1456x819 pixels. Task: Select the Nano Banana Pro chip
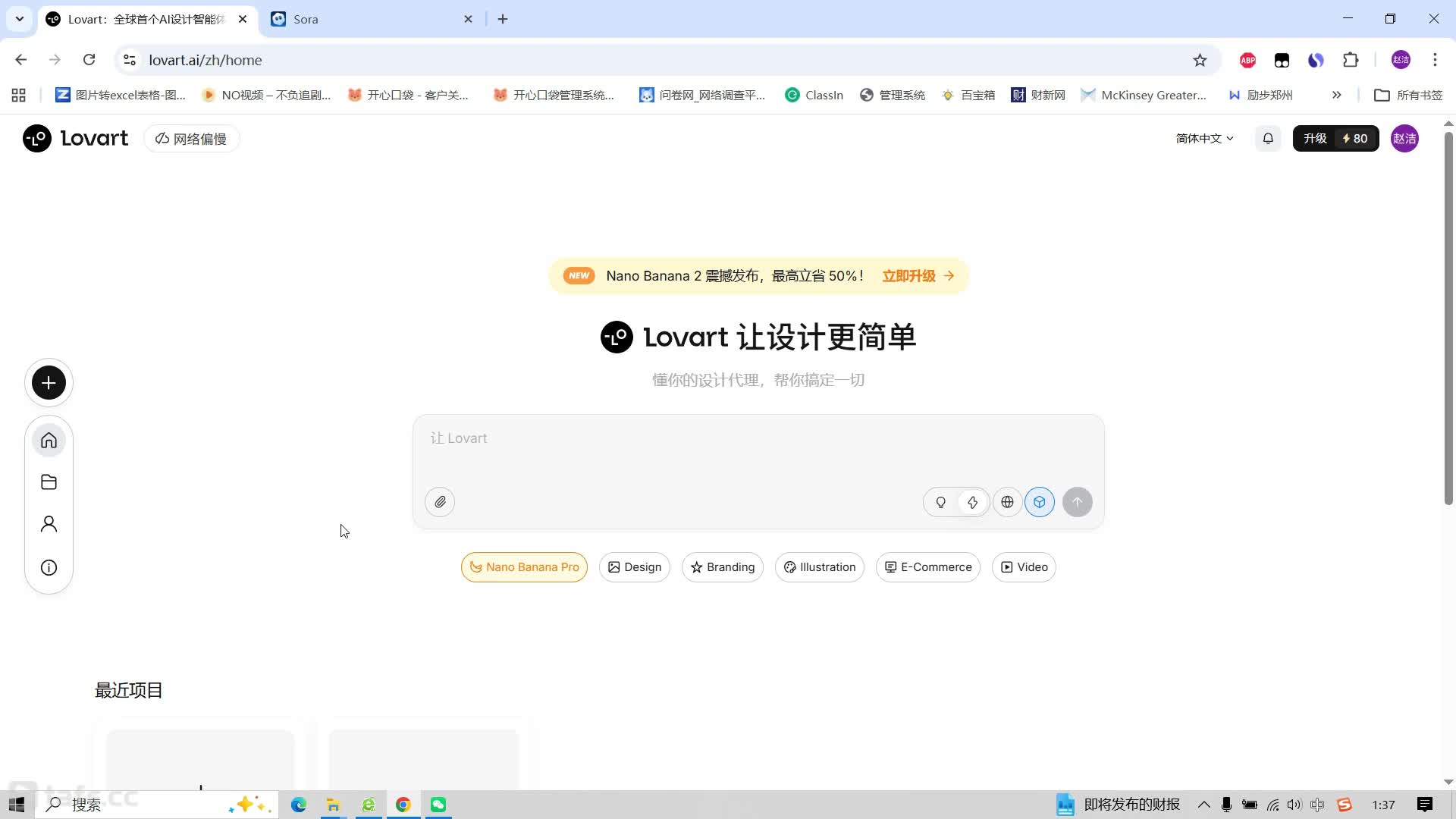(x=524, y=567)
